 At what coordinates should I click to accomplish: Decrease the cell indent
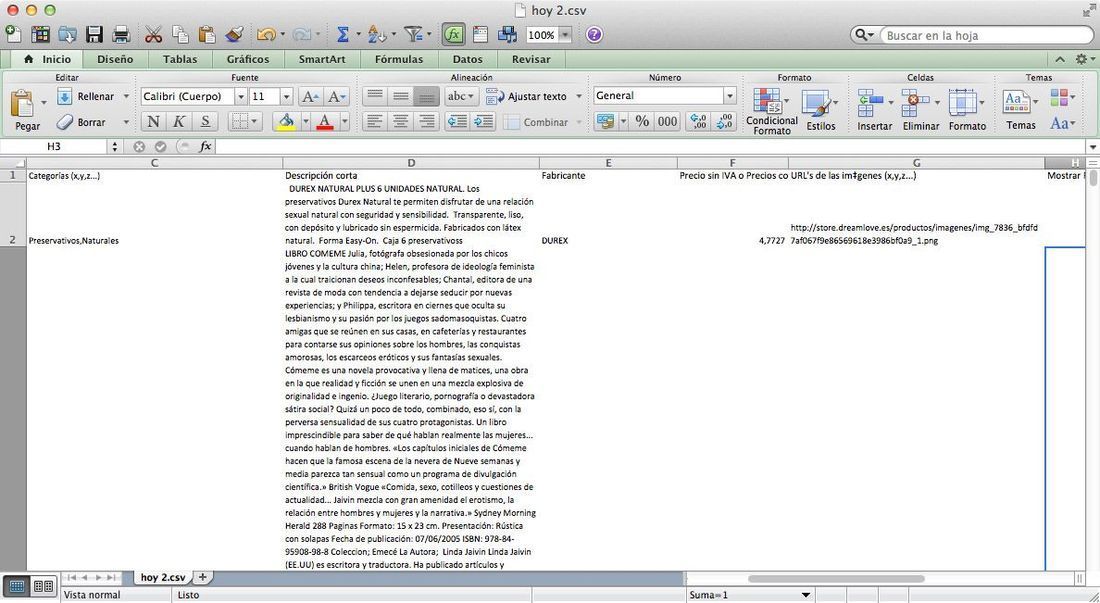[457, 122]
